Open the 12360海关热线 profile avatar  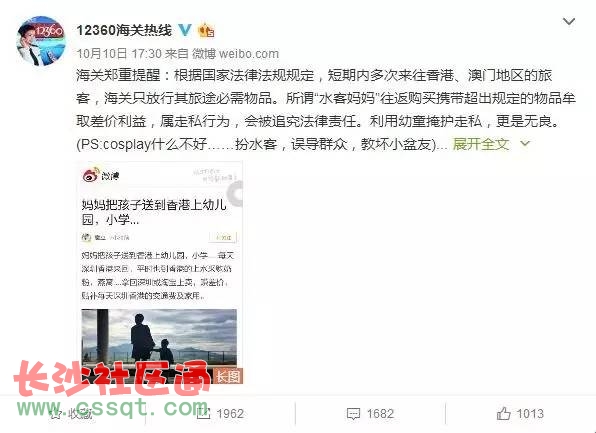(41, 41)
